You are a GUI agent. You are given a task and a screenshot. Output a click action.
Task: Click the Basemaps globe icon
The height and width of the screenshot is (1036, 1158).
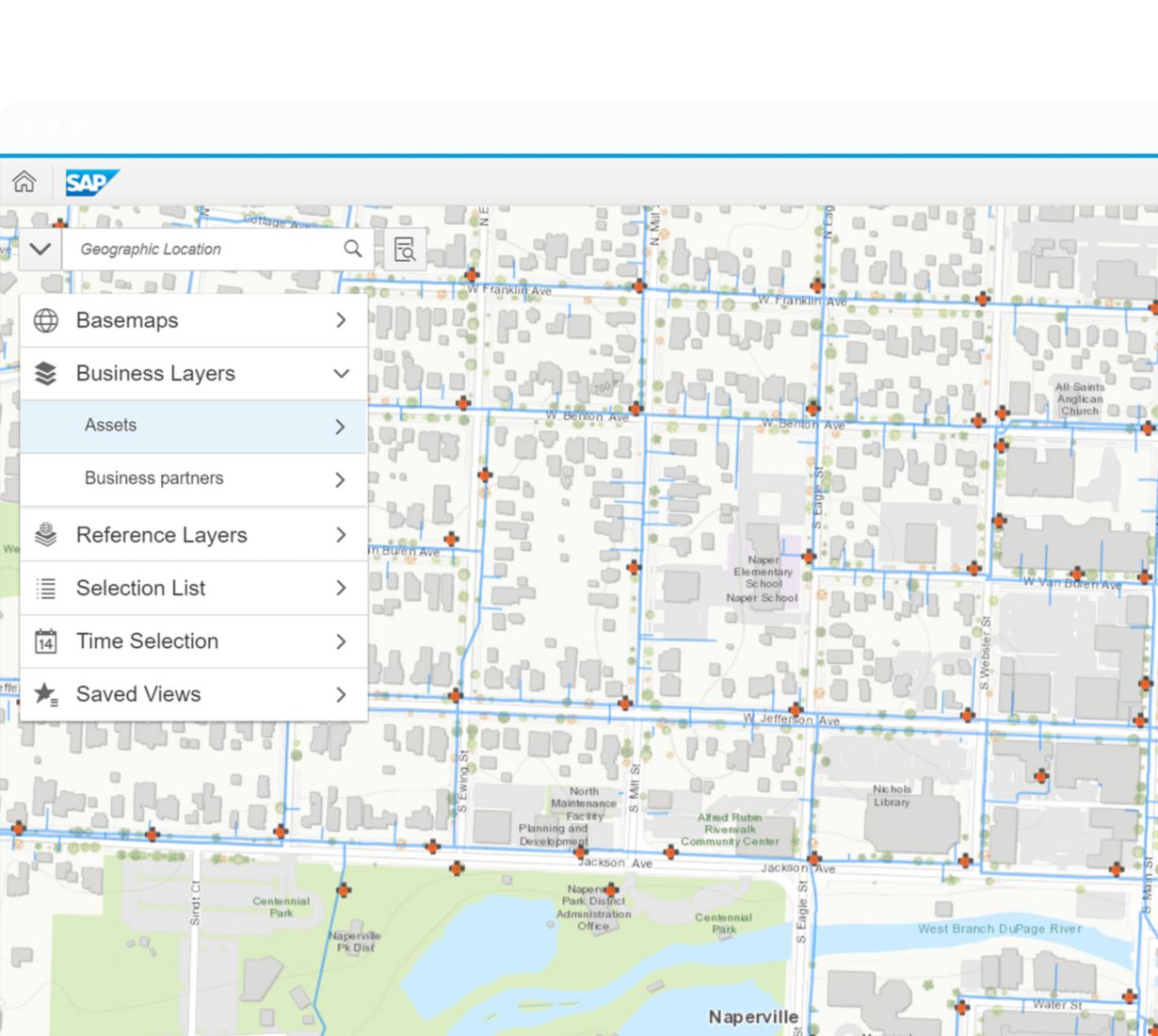pos(46,320)
